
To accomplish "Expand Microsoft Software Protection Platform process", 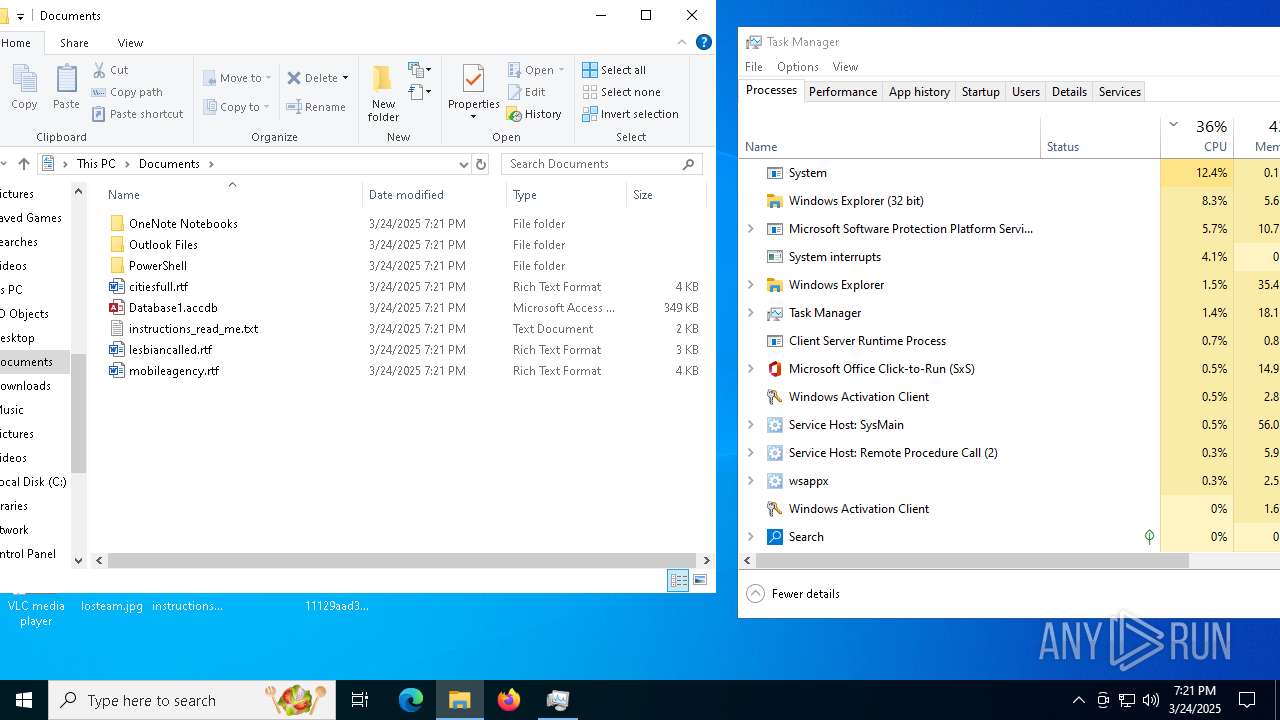I will 751,229.
